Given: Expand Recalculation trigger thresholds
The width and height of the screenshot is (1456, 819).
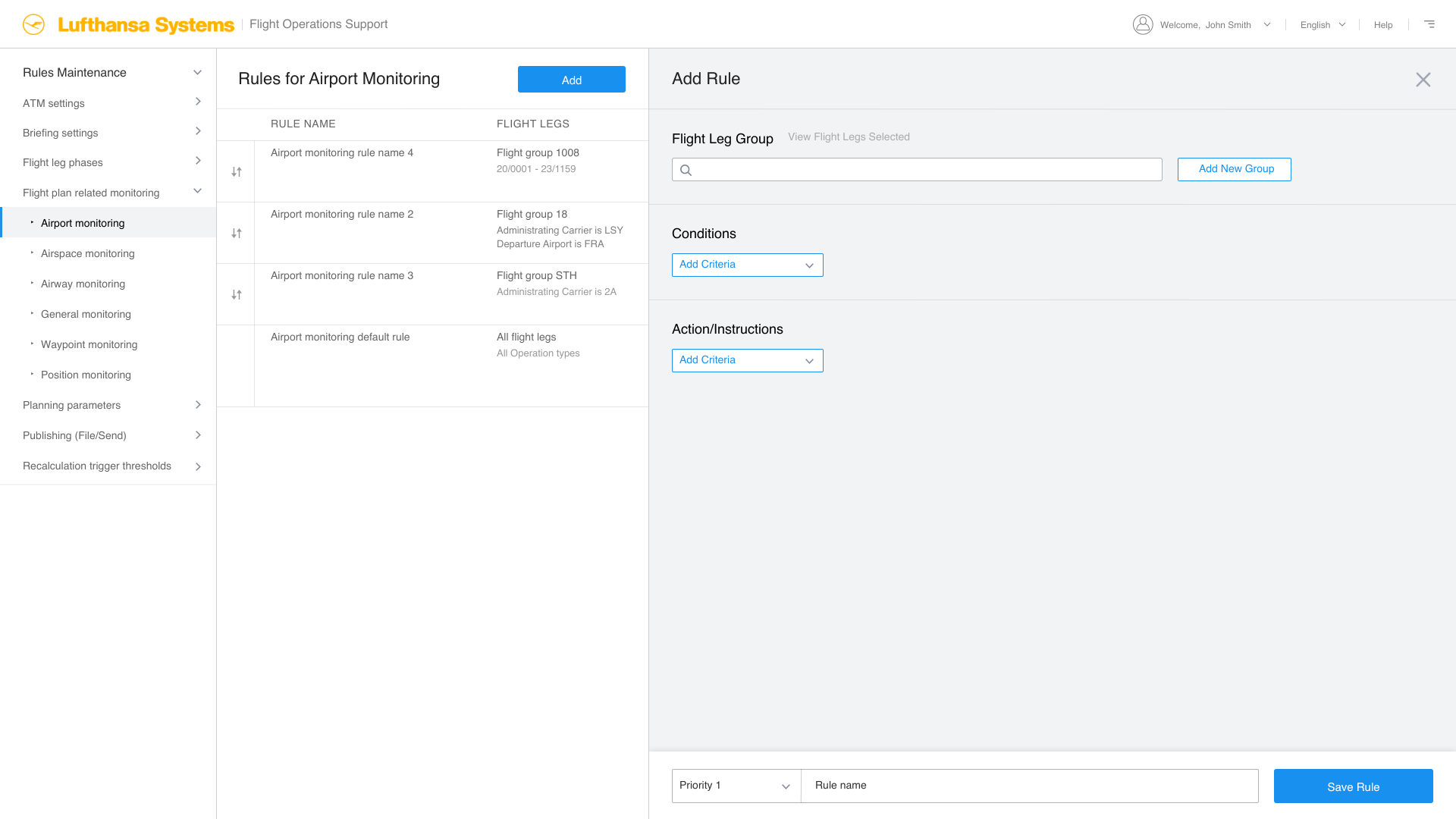Looking at the screenshot, I should [198, 466].
